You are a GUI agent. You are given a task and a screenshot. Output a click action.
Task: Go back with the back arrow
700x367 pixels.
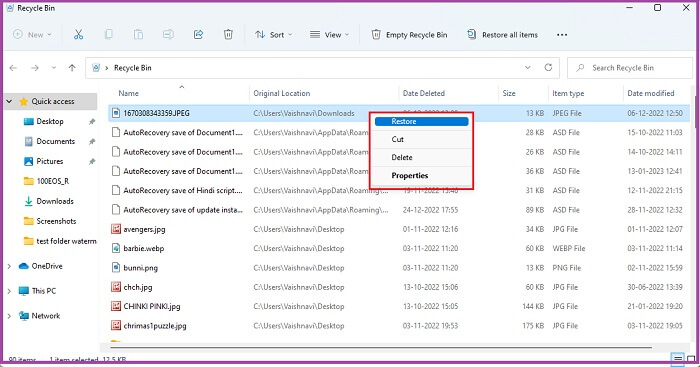pos(13,68)
